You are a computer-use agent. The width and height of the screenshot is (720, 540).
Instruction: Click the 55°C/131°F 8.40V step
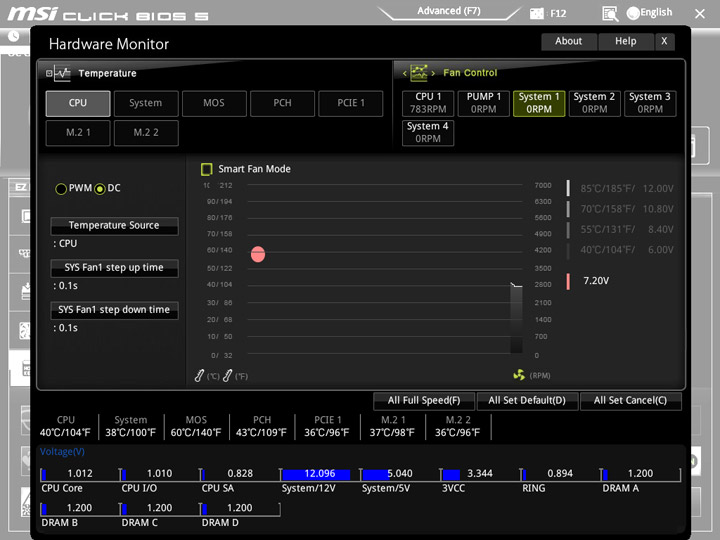620,230
